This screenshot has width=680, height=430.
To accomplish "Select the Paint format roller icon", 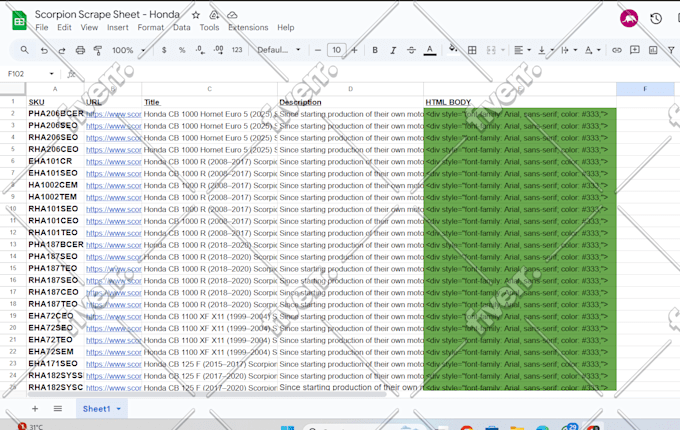I will pos(98,50).
